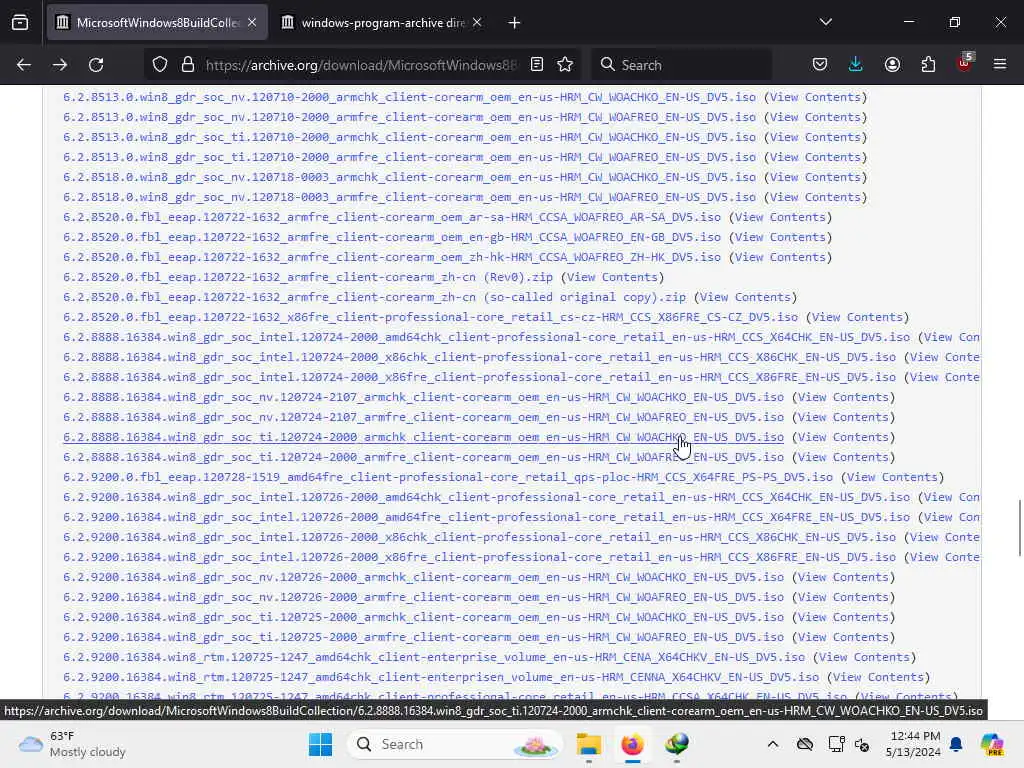Viewport: 1024px width, 768px height.
Task: Open the Windows Start menu
Action: tap(321, 744)
